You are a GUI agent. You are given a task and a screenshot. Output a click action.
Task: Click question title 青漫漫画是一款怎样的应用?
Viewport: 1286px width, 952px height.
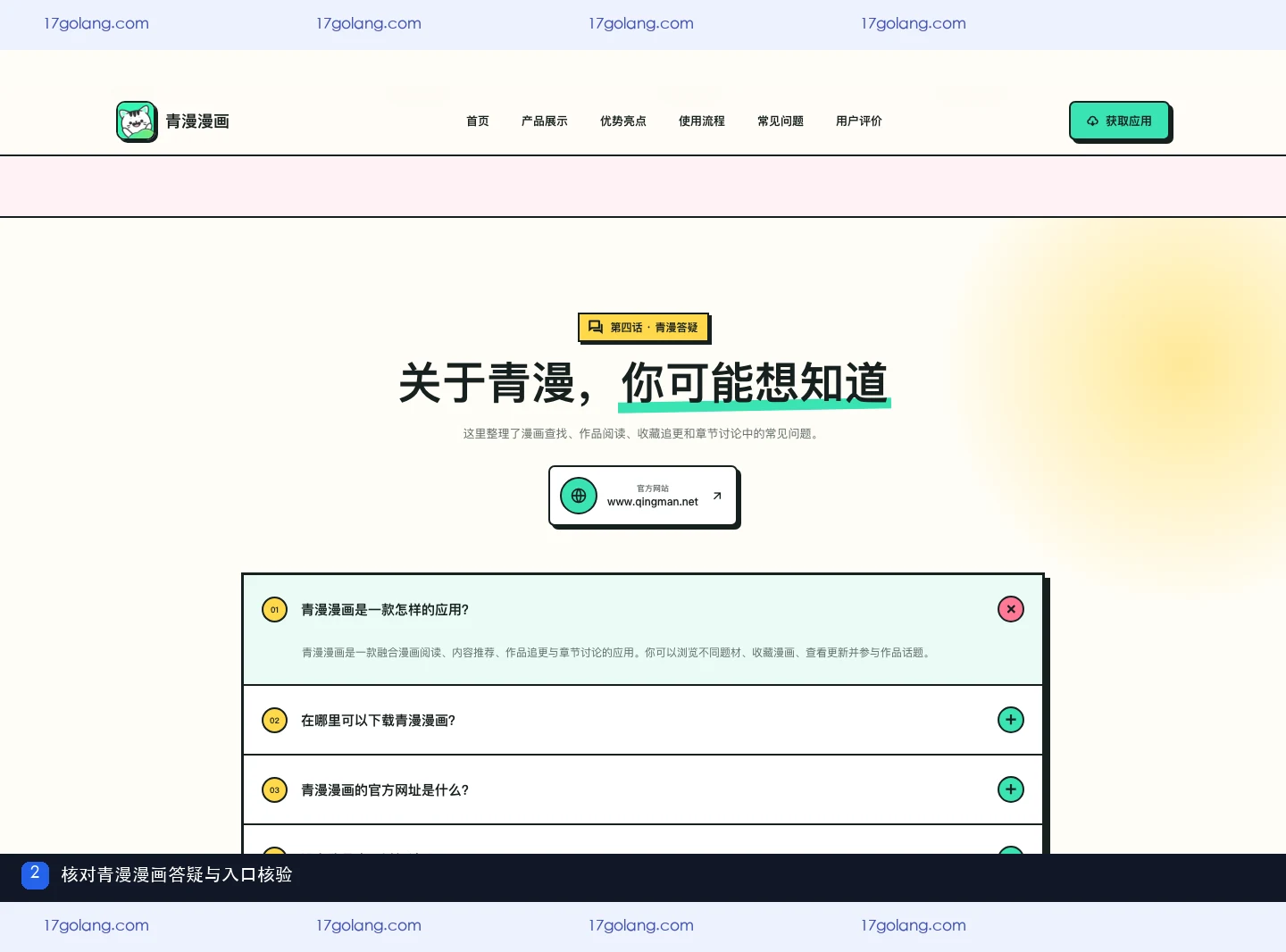click(x=385, y=610)
